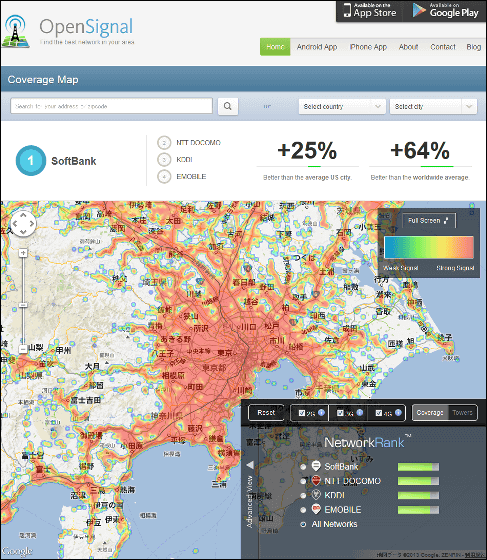Click the address or zipcode search field
The width and height of the screenshot is (487, 560).
[x=111, y=106]
